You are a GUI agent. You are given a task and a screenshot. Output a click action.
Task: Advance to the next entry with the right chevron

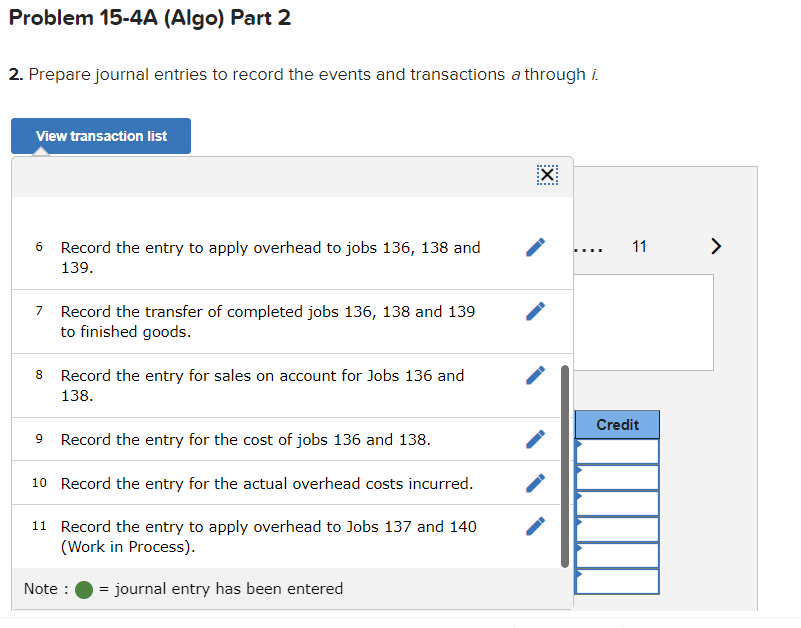coord(716,246)
